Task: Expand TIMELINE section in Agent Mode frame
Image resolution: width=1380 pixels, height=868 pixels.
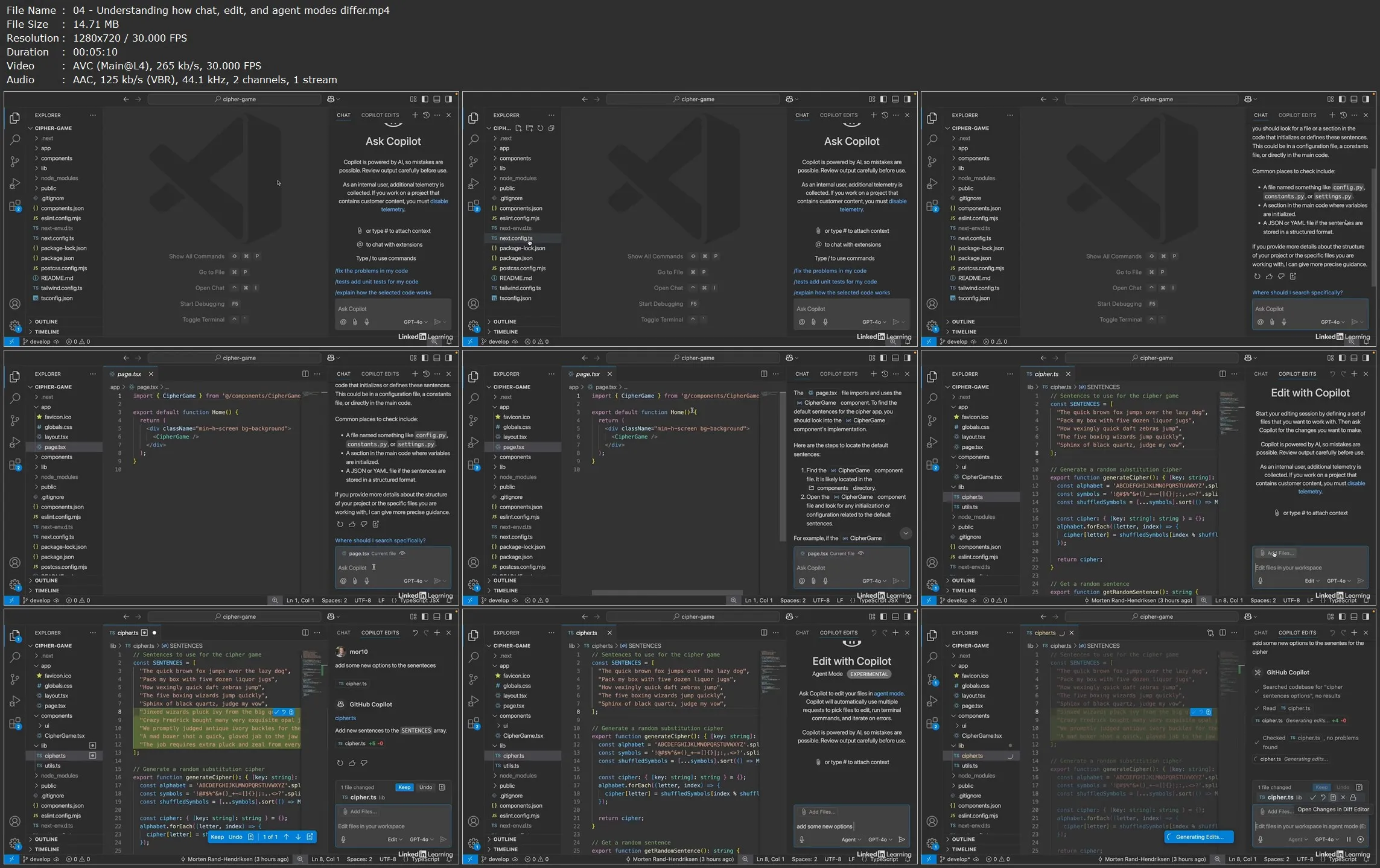Action: (x=506, y=849)
